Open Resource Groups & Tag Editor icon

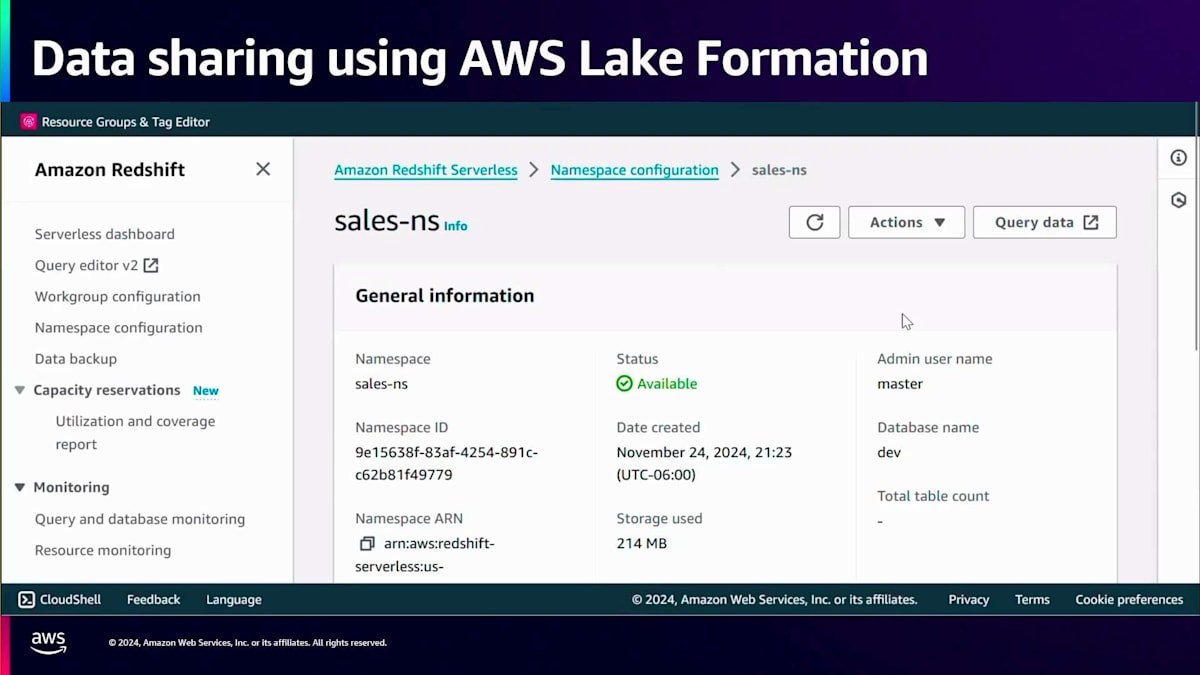pyautogui.click(x=29, y=122)
